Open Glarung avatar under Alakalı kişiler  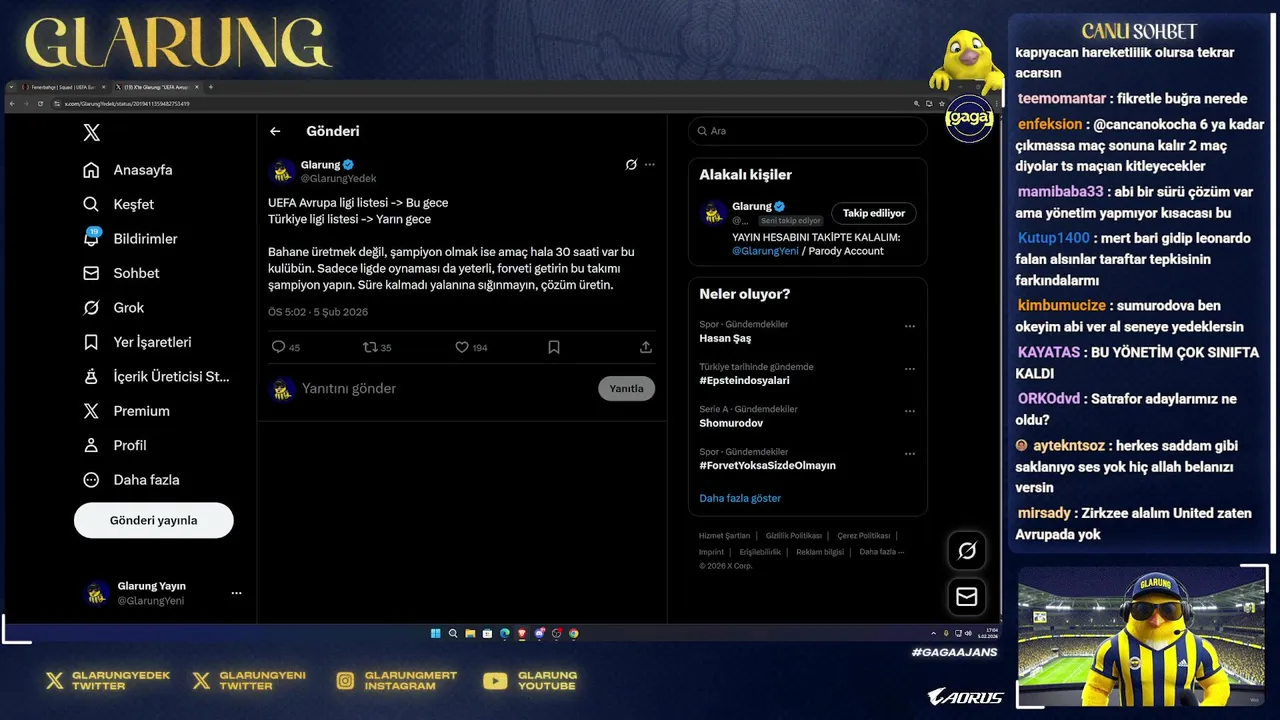point(713,213)
